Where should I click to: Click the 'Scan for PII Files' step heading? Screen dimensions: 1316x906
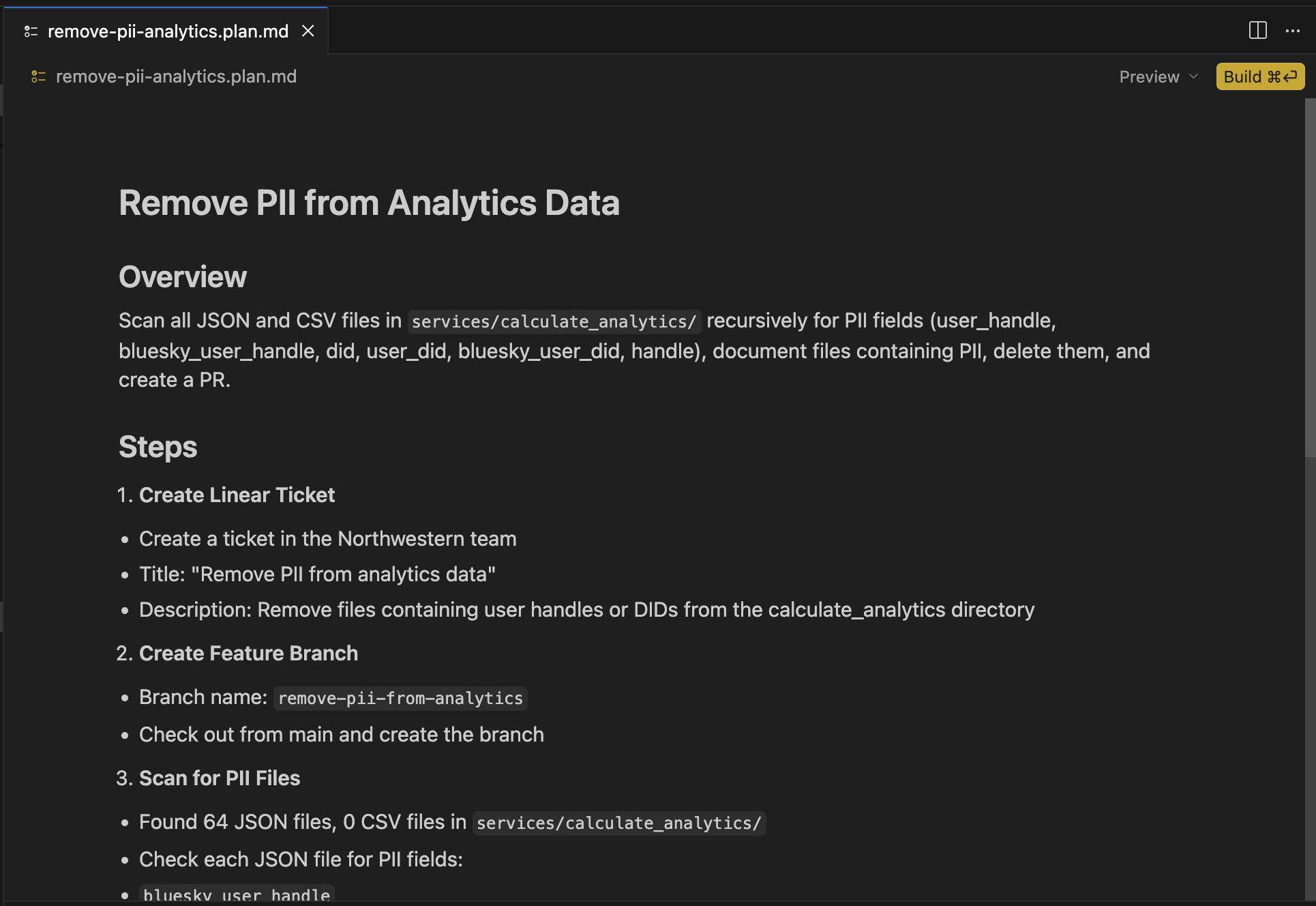tap(220, 778)
